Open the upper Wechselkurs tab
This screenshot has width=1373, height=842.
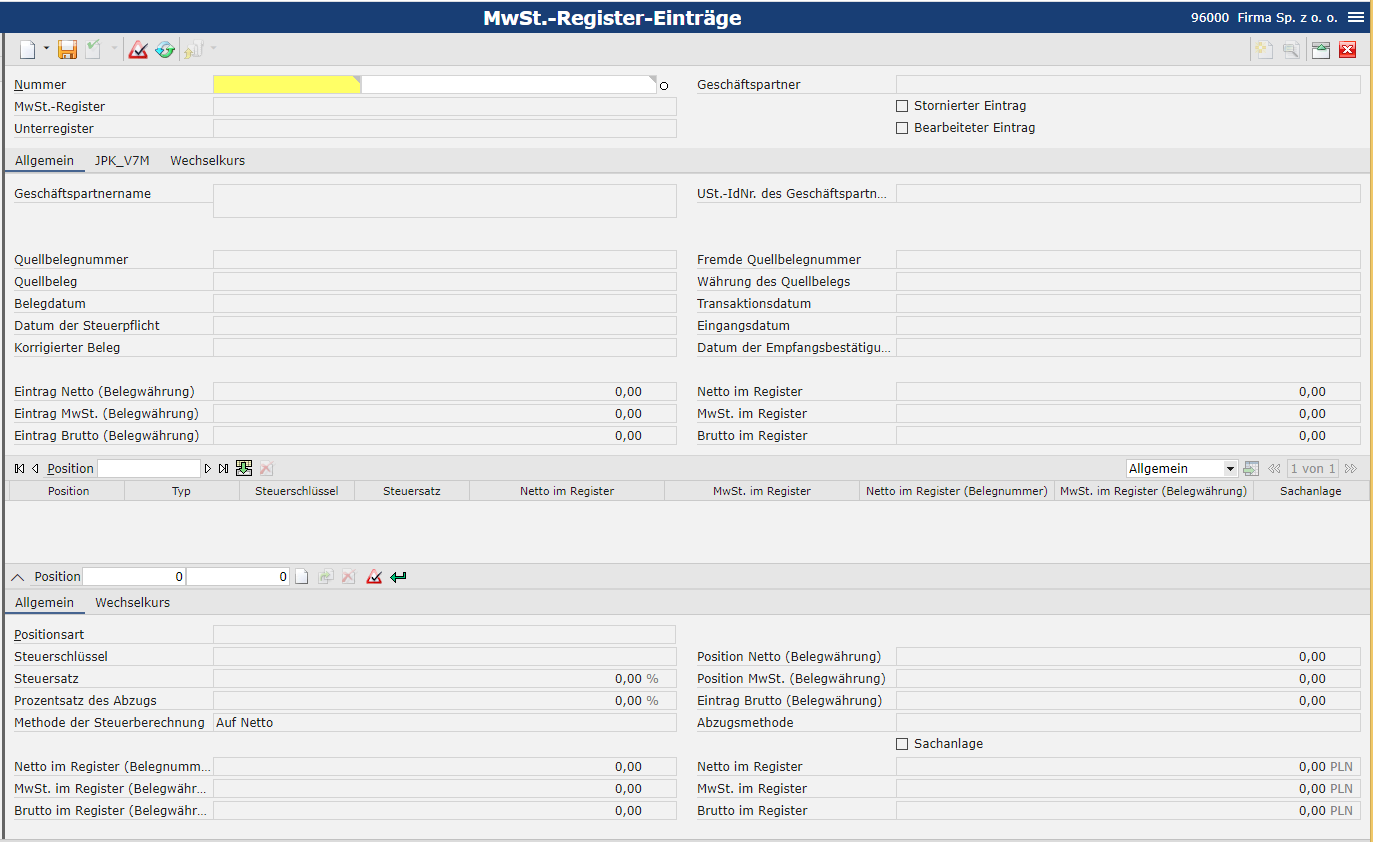(x=207, y=161)
